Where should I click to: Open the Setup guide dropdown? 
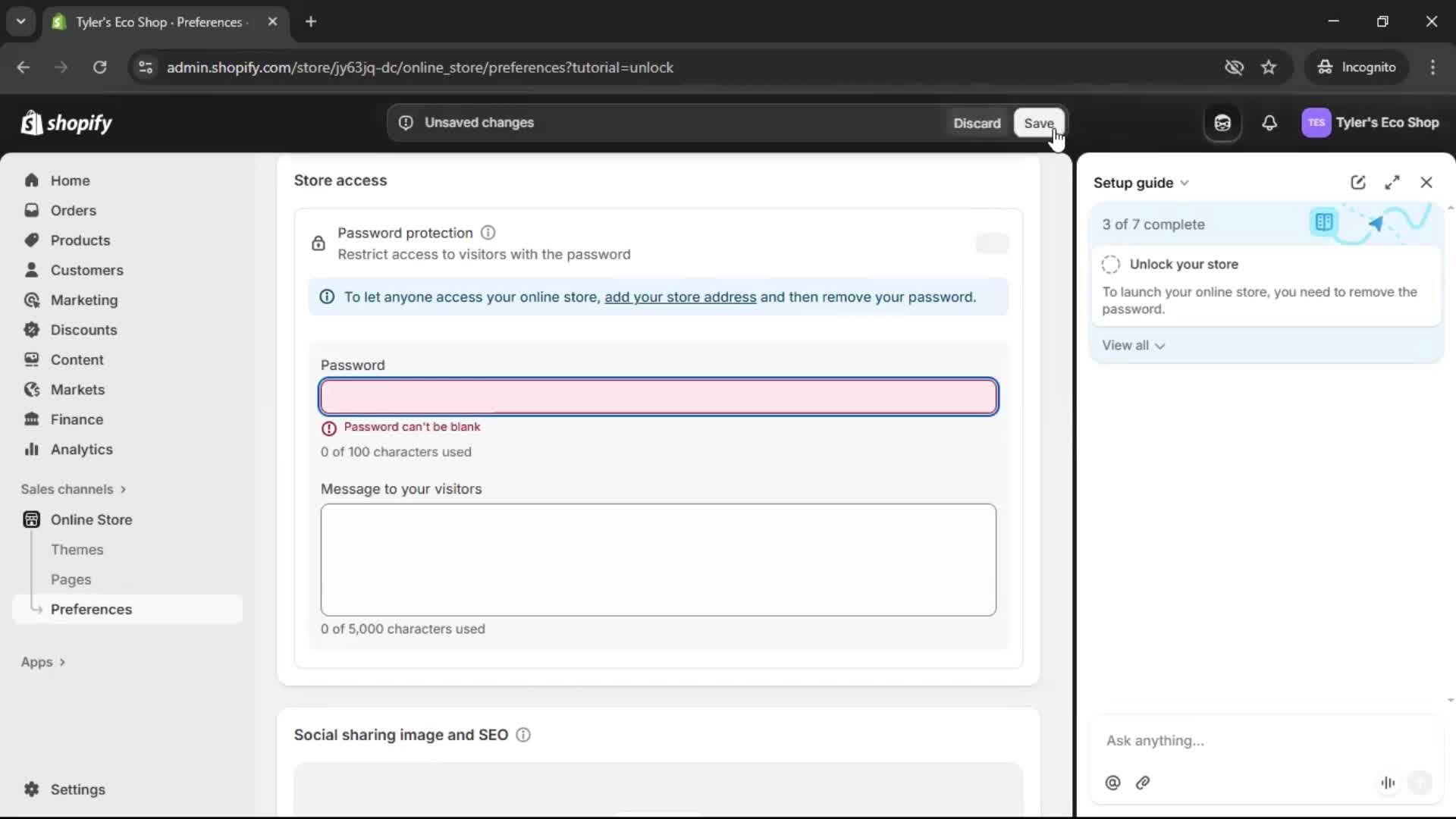[1141, 183]
